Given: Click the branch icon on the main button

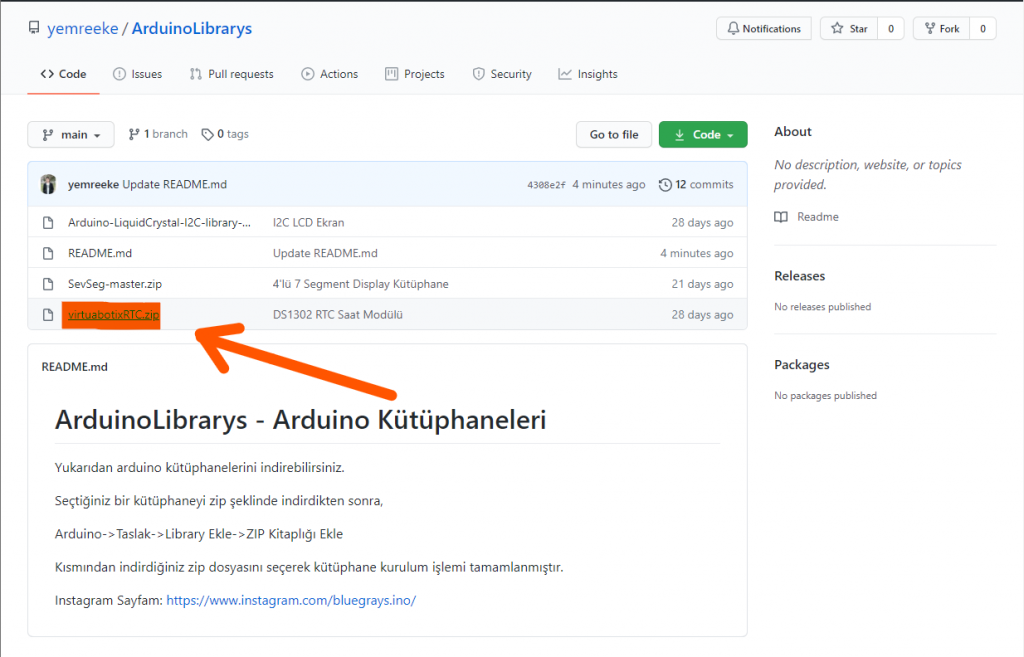Looking at the screenshot, I should (48, 135).
